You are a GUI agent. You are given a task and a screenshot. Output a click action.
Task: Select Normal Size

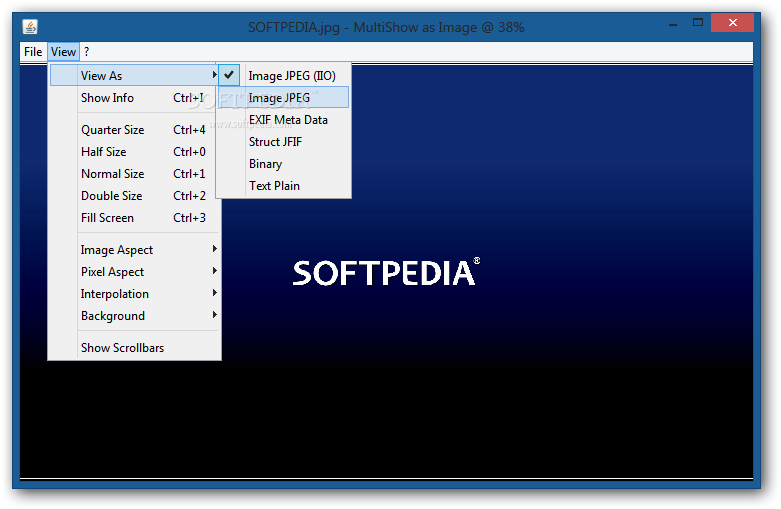[x=134, y=174]
